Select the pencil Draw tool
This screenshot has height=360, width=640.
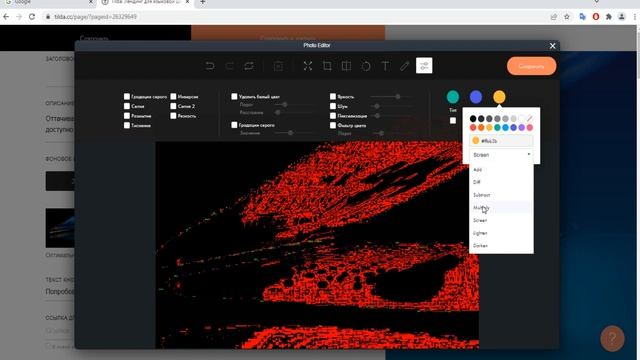pos(404,66)
